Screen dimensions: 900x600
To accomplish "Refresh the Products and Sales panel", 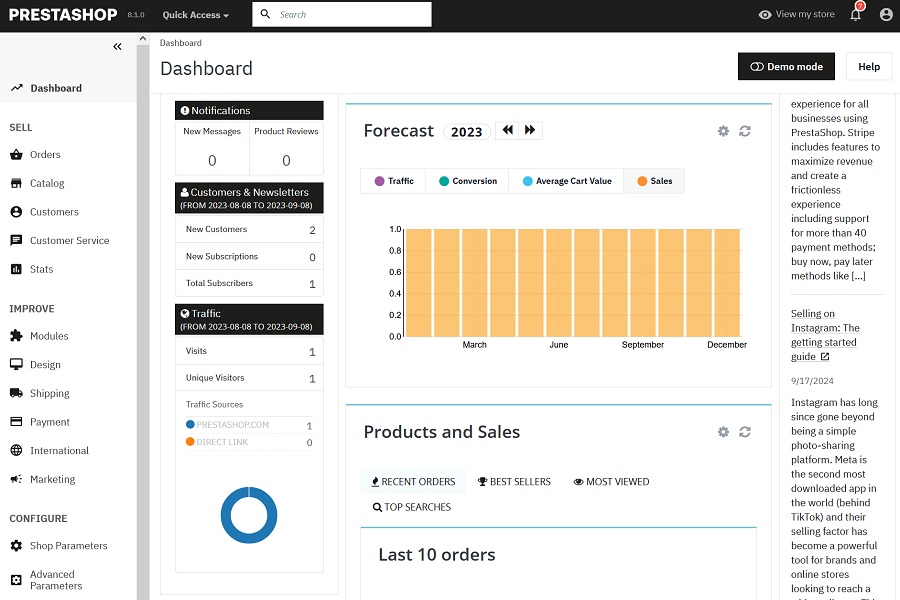I will pos(745,432).
